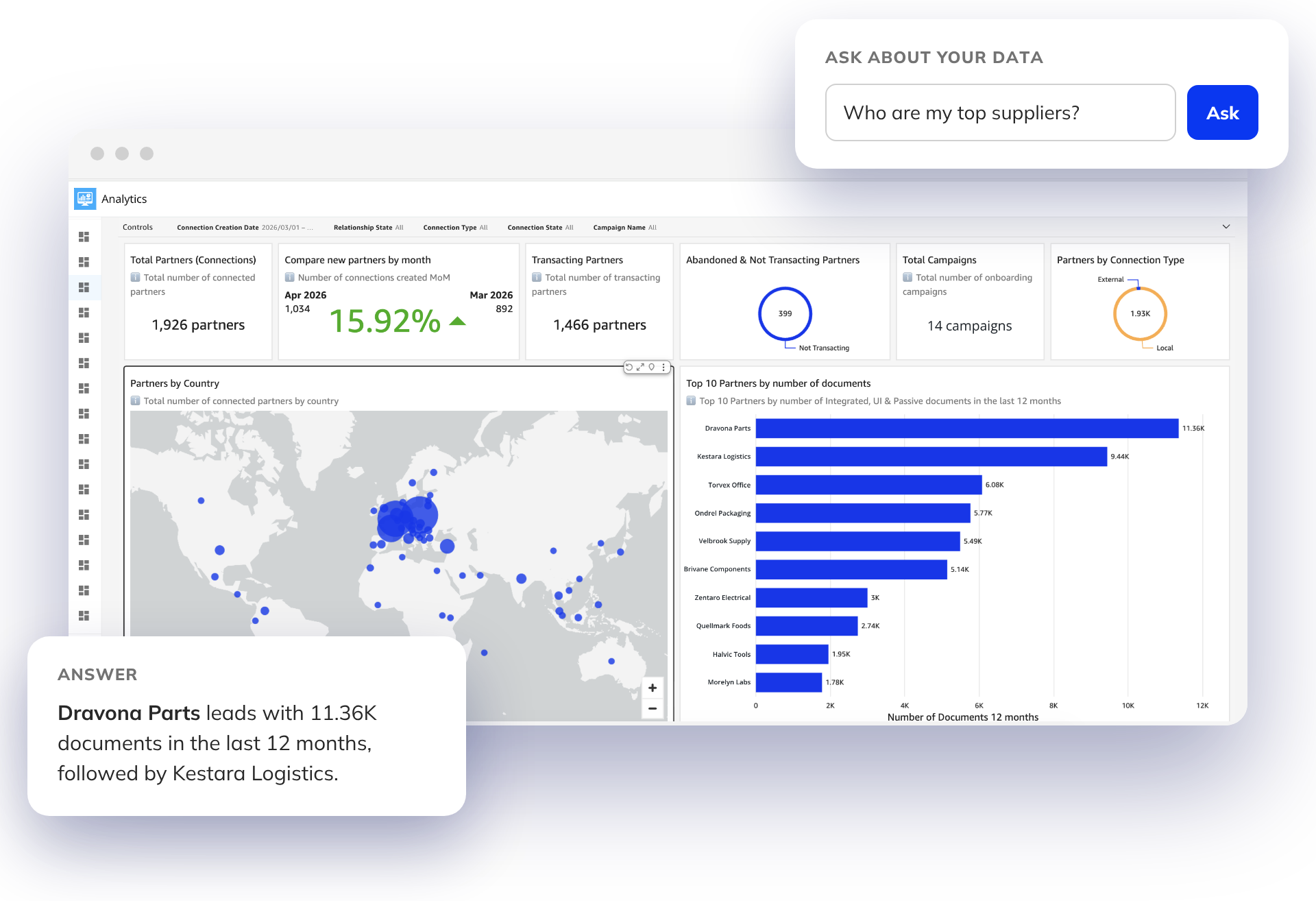Viewport: 1316px width, 901px height.
Task: Open the Connection Type filter
Action: coord(455,228)
